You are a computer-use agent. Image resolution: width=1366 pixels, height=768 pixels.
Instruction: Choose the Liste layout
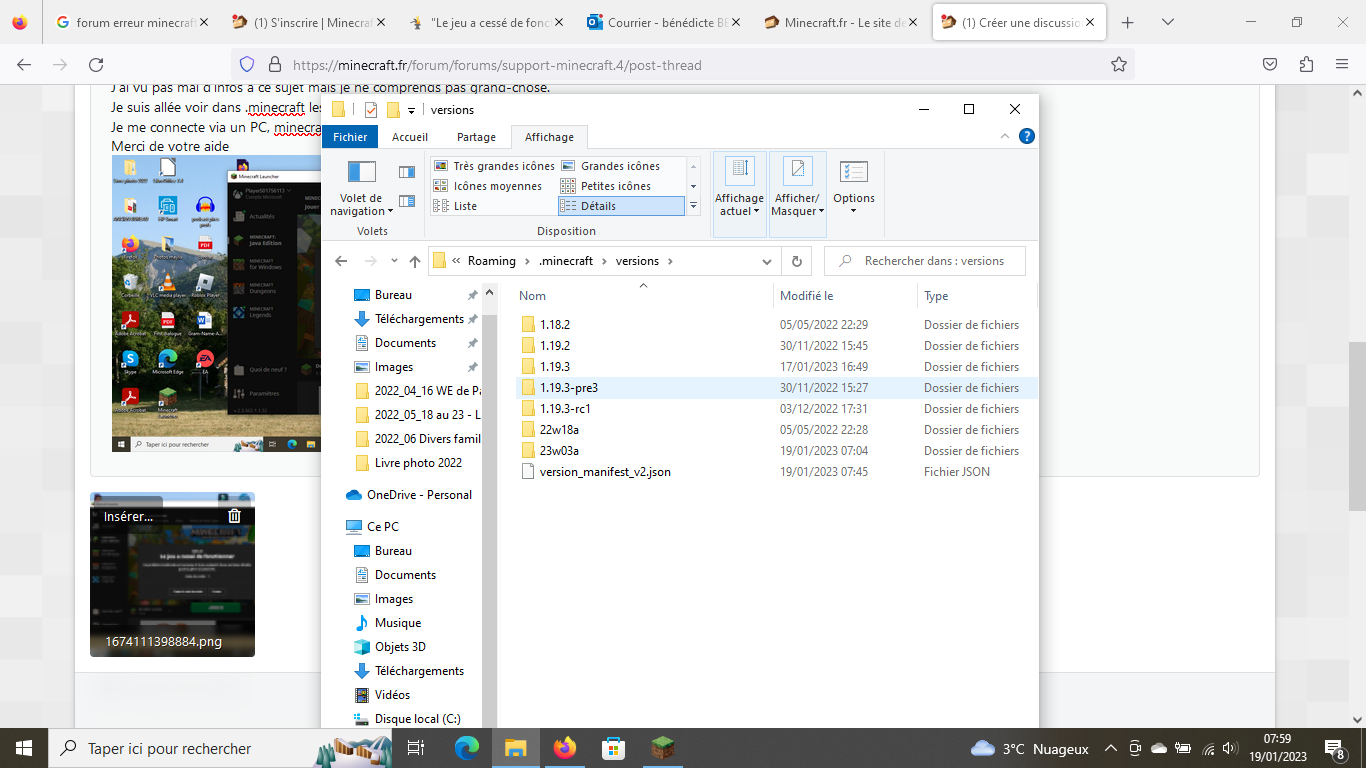(x=455, y=206)
